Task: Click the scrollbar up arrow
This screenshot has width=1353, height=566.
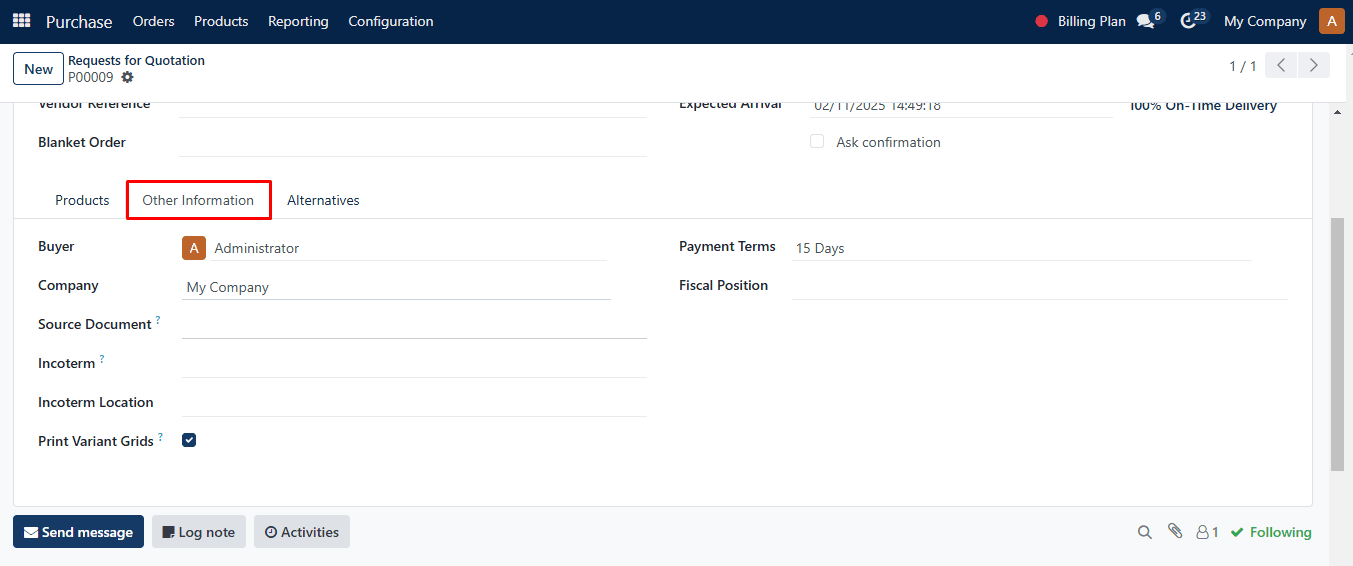Action: click(x=1337, y=112)
